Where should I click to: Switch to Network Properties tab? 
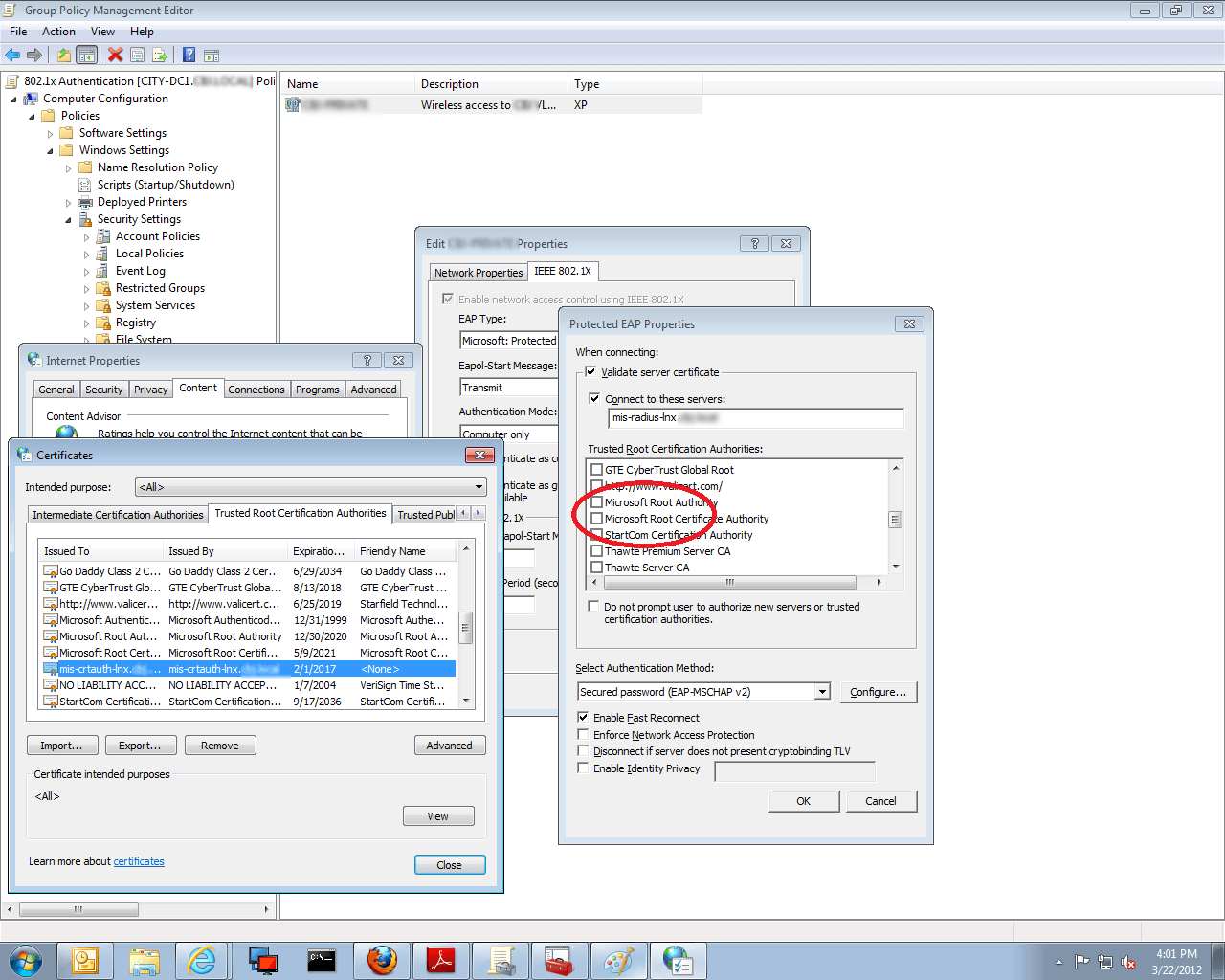[479, 273]
